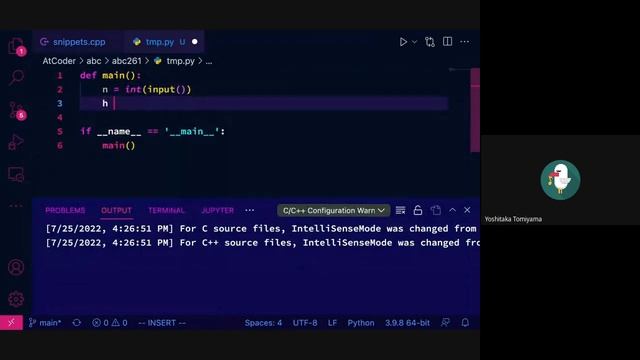The image size is (640, 360).
Task: Open the C/C++ Configuration Warn output dropdown
Action: 333,211
